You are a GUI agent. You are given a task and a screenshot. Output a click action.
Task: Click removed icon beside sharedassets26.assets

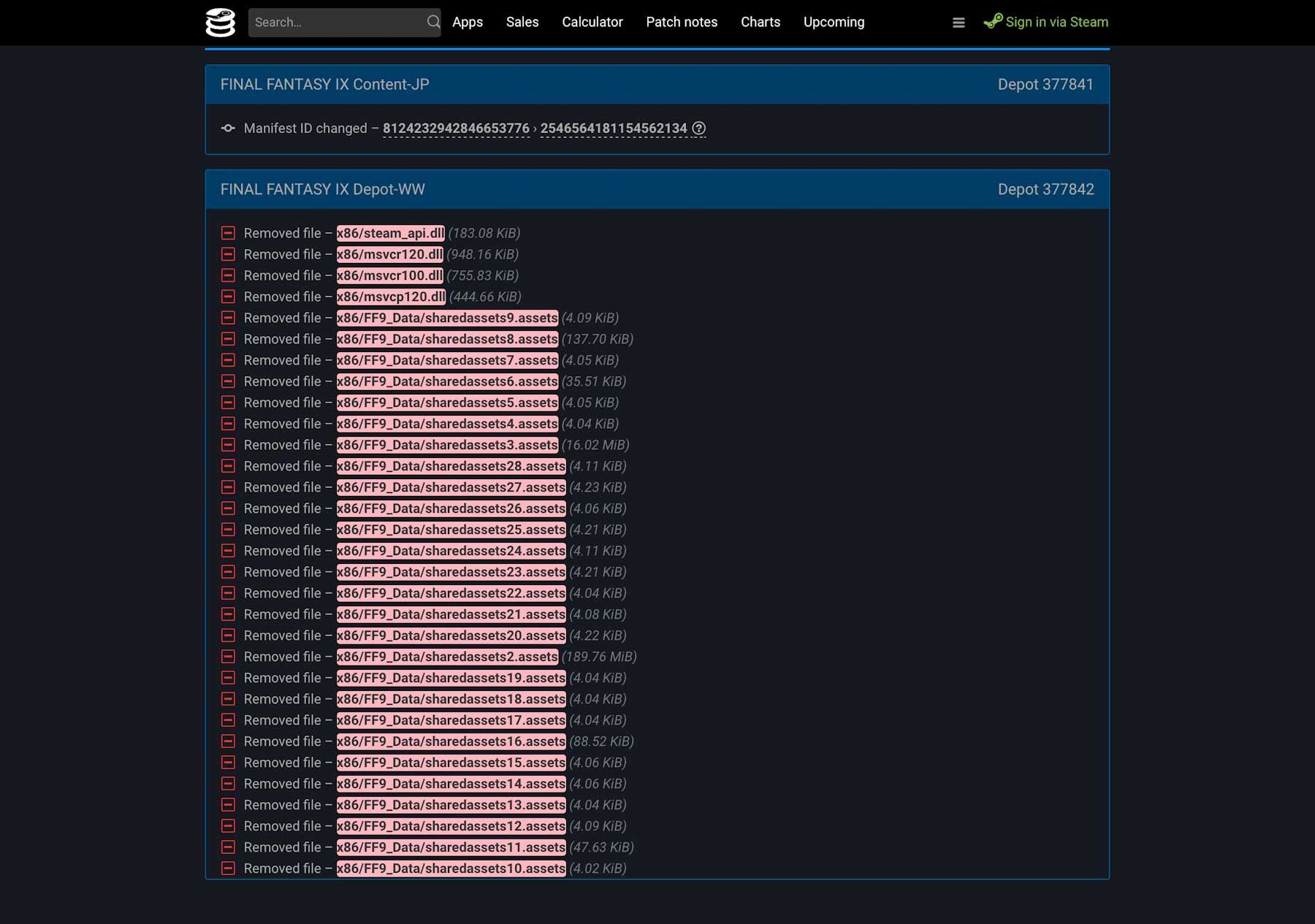tap(228, 508)
